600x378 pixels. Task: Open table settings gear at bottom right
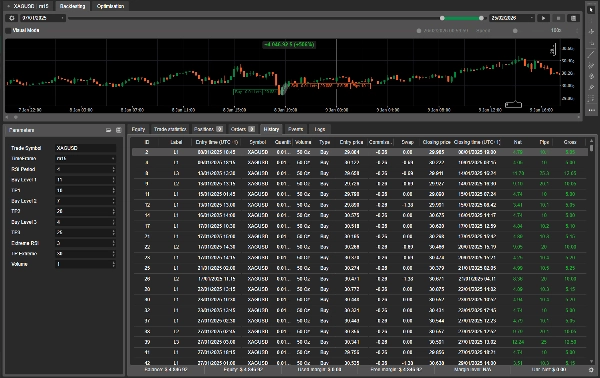(591, 370)
